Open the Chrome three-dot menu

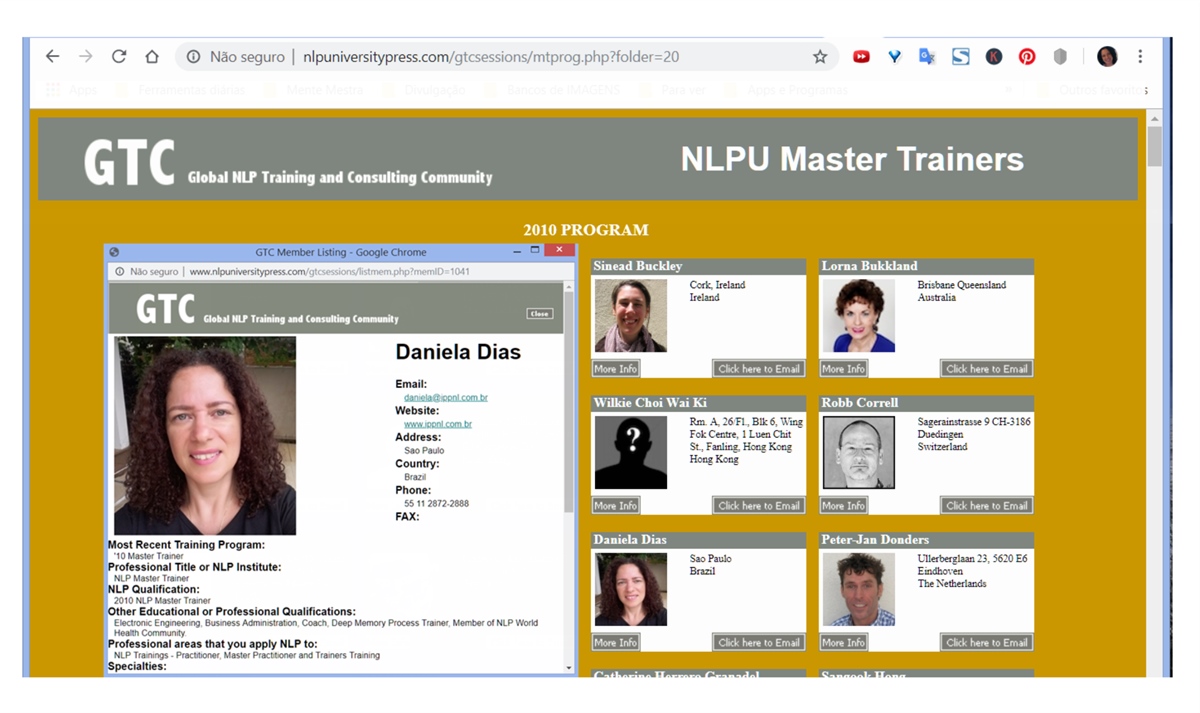(1140, 57)
